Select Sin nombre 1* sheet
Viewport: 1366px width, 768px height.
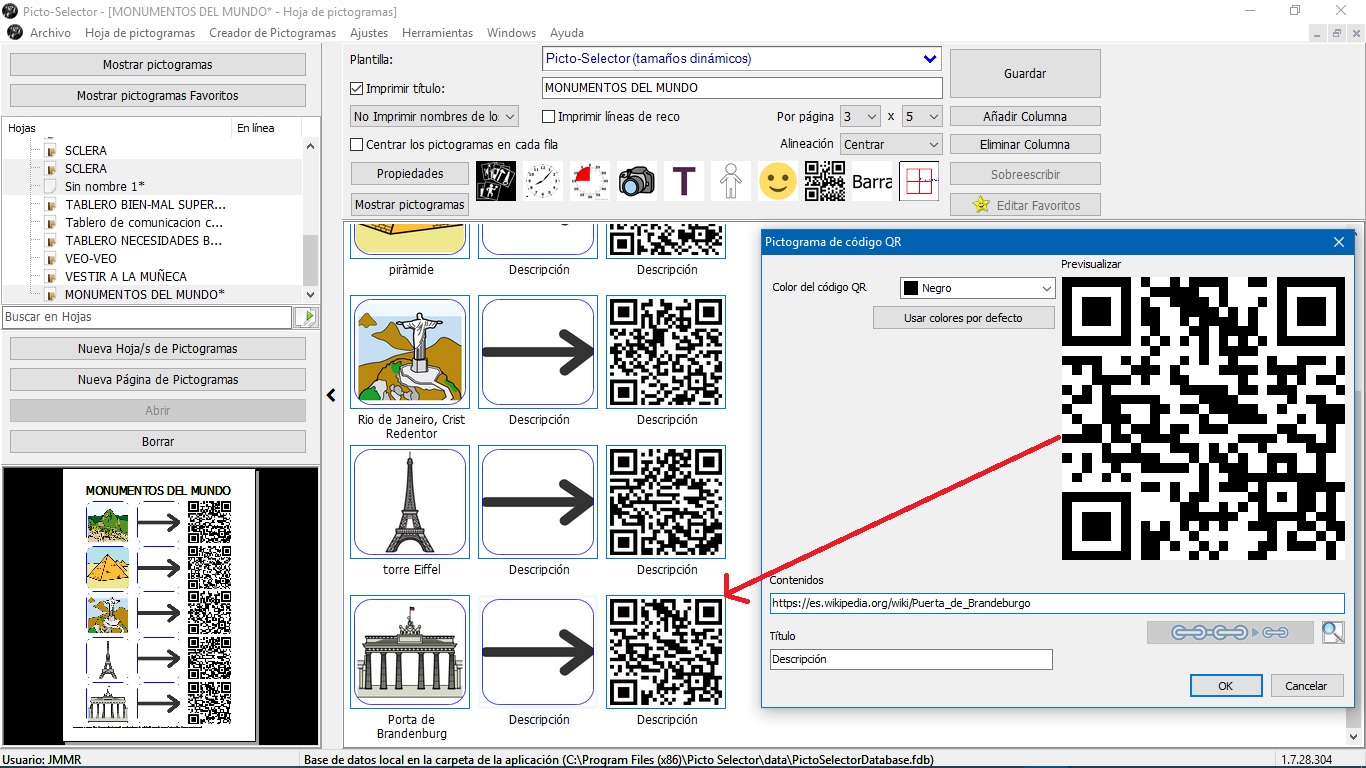105,187
